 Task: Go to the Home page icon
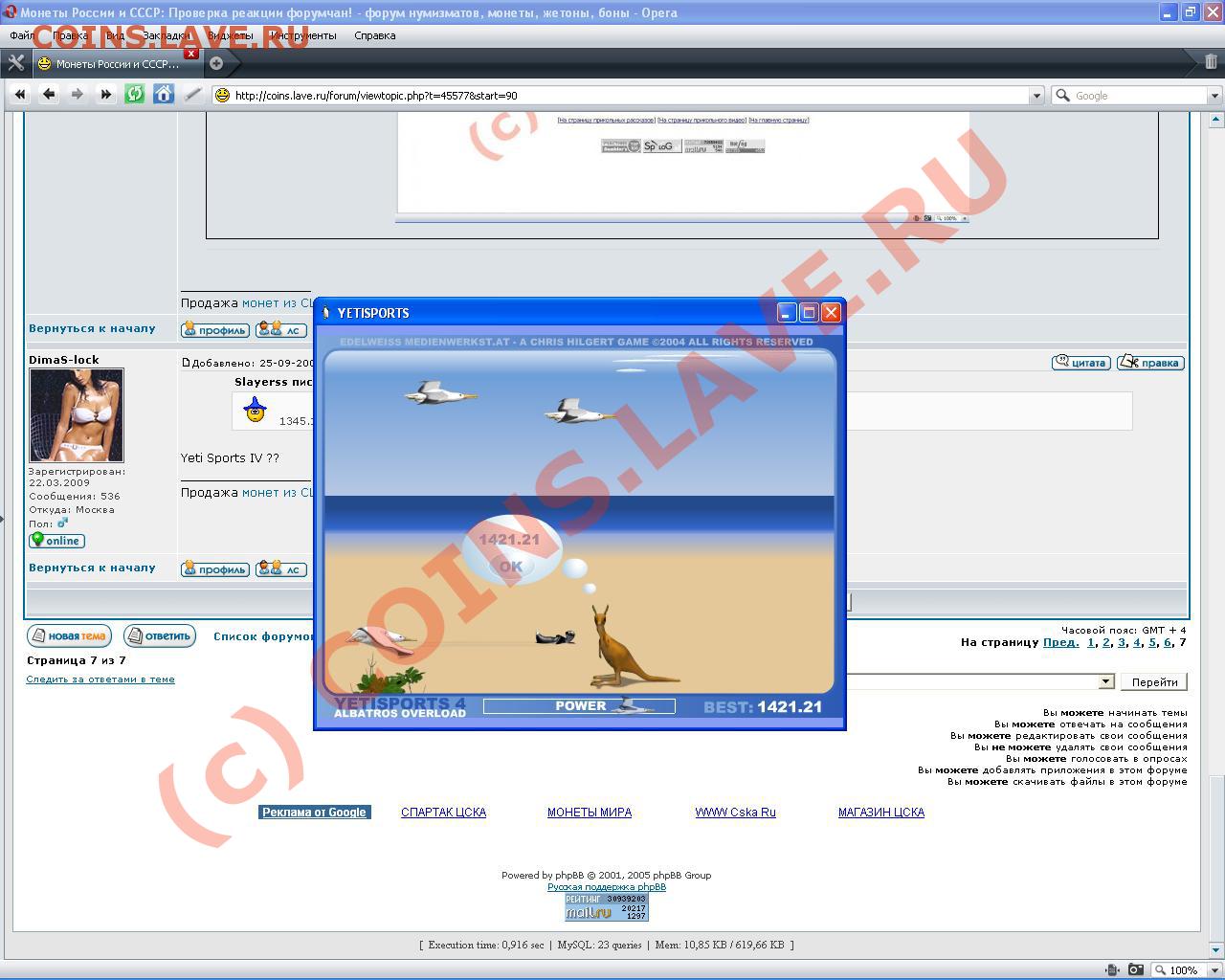point(164,95)
